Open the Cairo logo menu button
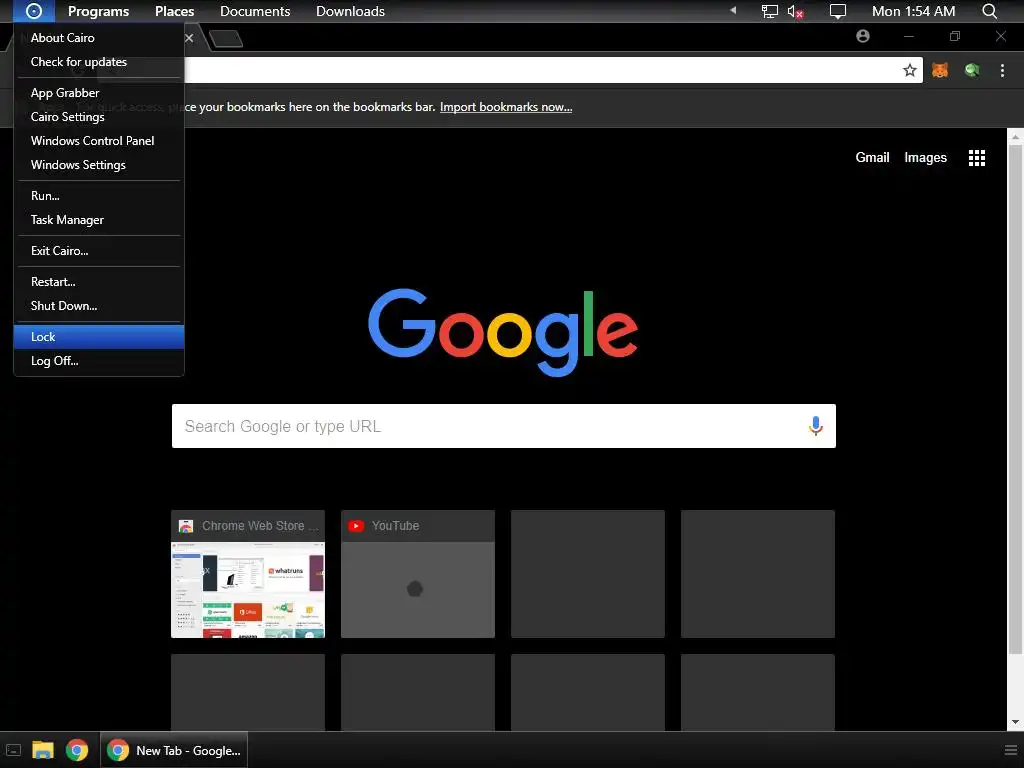The height and width of the screenshot is (768, 1024). point(33,11)
